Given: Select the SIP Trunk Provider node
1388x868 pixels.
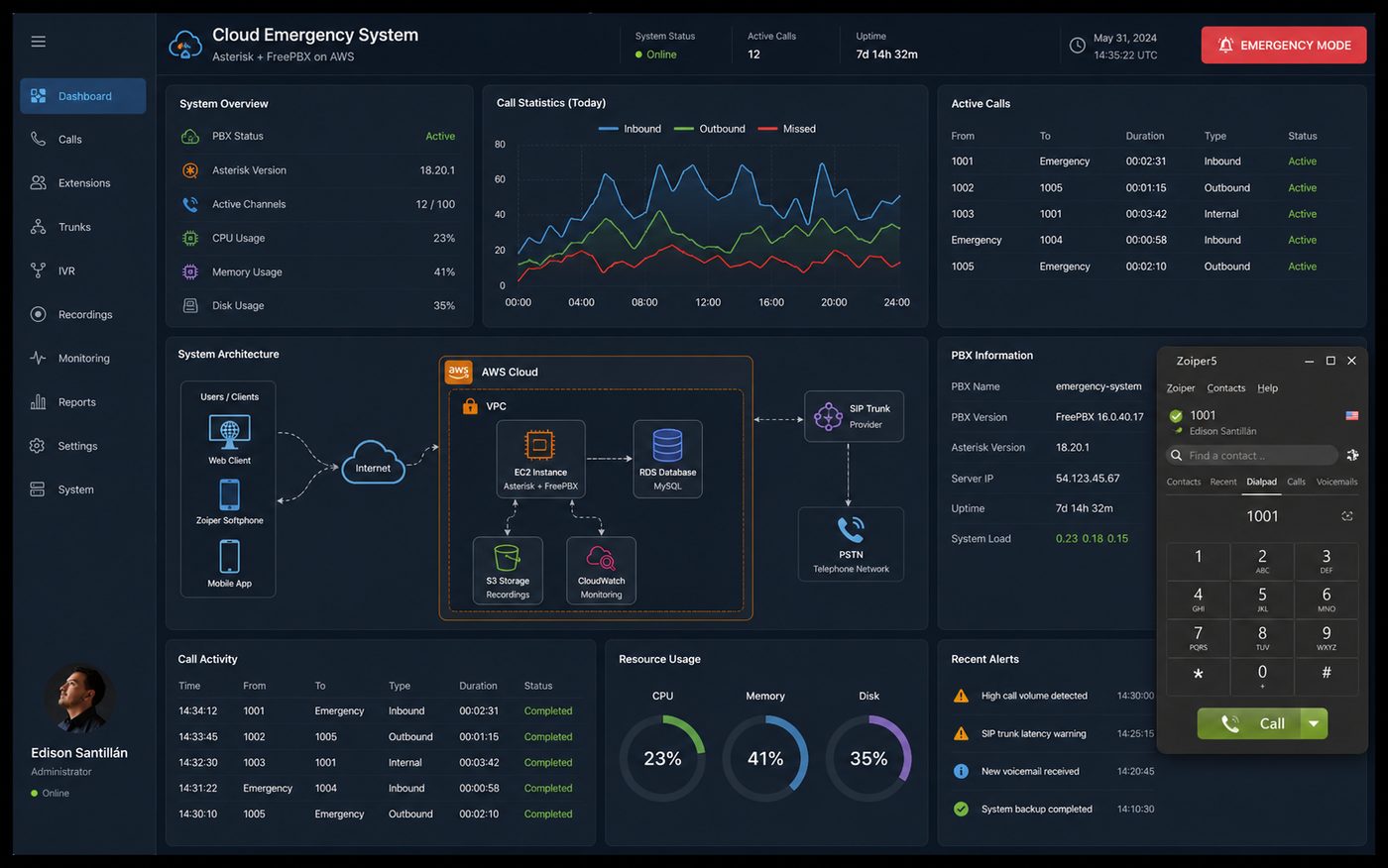Looking at the screenshot, I should (x=854, y=416).
